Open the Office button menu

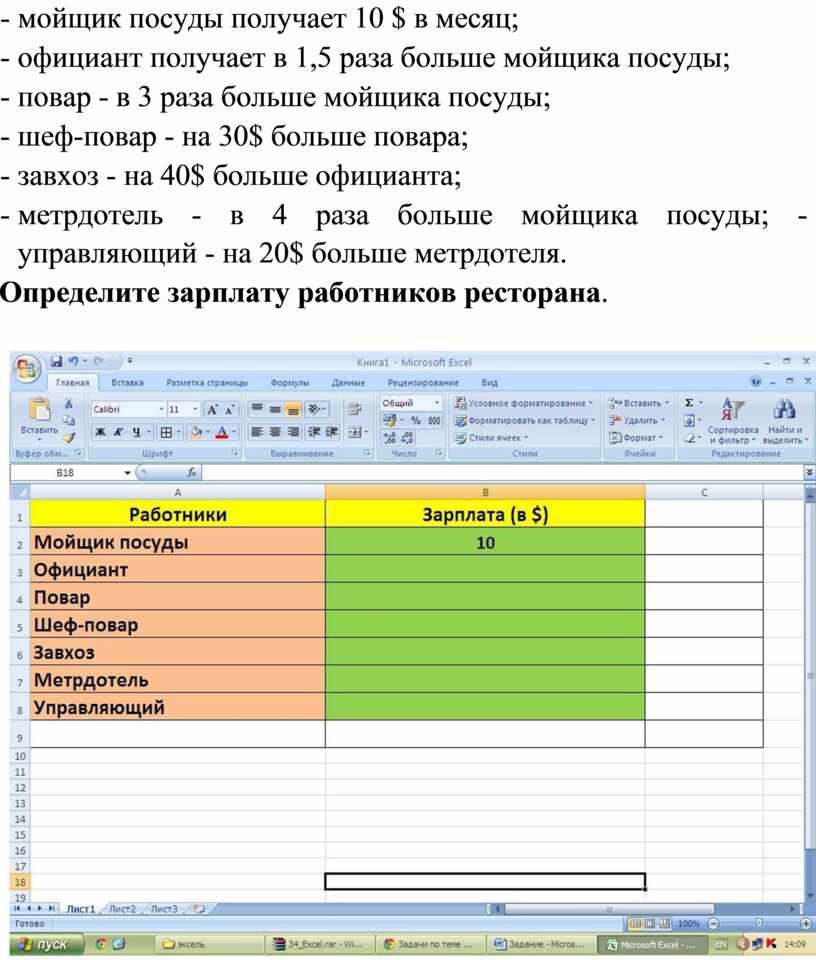pos(26,369)
